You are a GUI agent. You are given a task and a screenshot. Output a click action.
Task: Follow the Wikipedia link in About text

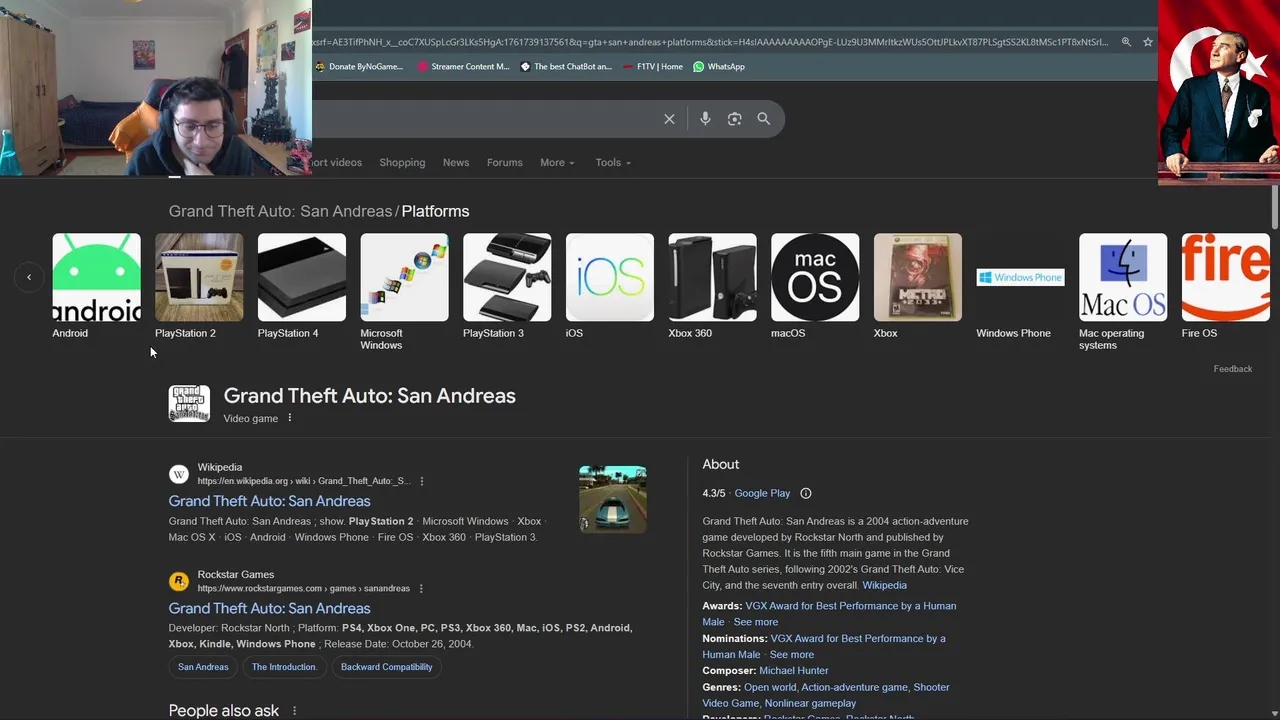click(x=884, y=585)
